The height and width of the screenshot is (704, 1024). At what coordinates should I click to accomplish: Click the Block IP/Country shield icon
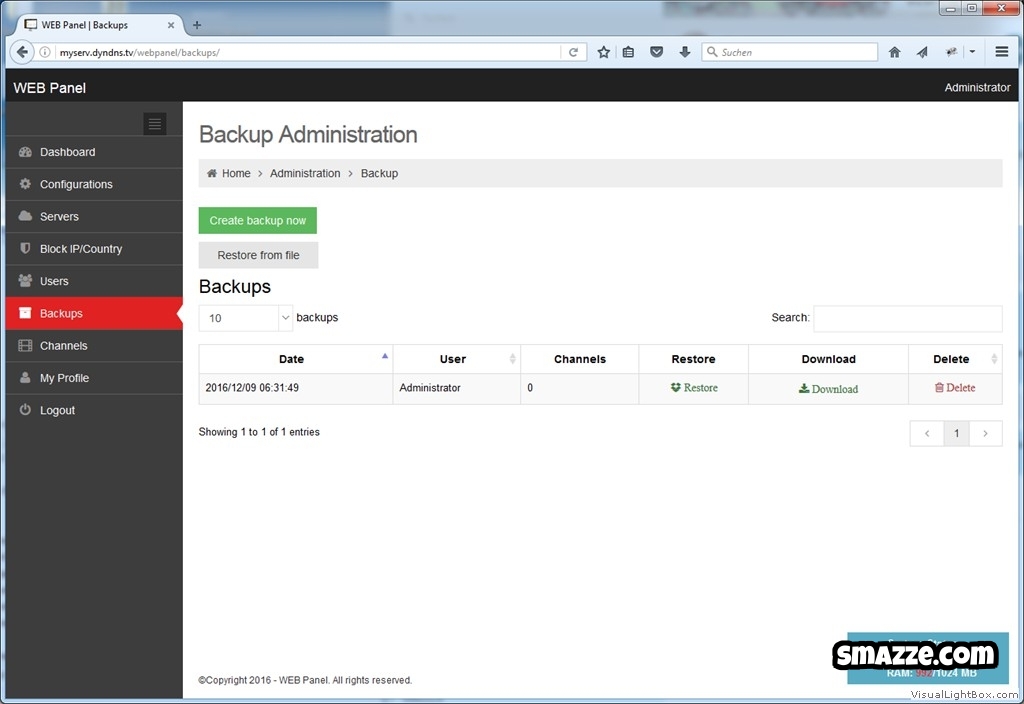pos(25,248)
